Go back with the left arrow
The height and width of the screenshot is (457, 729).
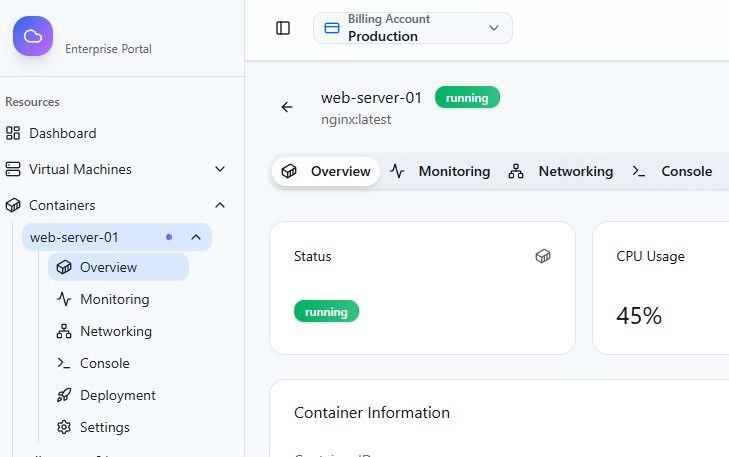click(287, 107)
